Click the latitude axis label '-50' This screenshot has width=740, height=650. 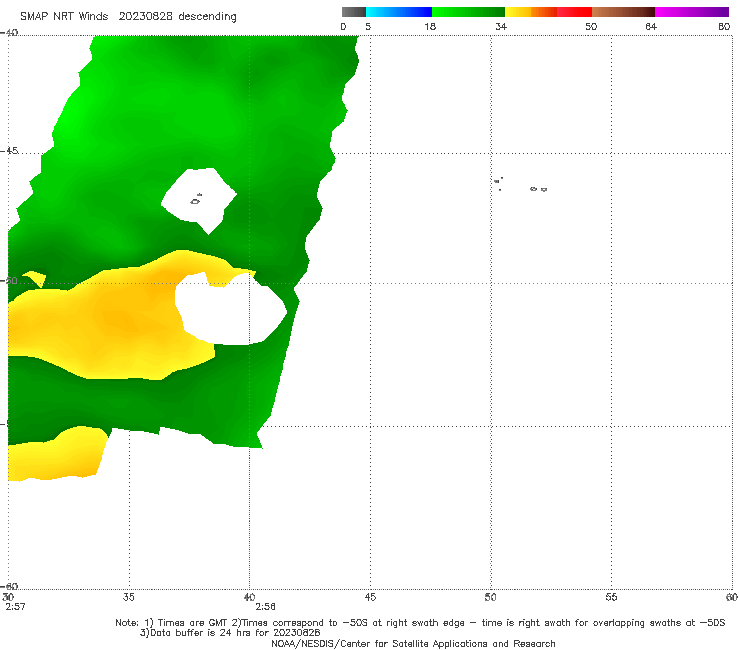(9, 280)
